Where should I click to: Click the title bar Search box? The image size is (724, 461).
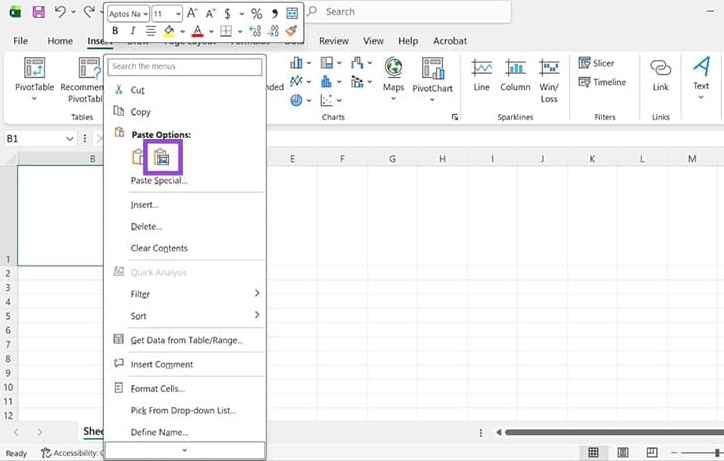(x=408, y=12)
